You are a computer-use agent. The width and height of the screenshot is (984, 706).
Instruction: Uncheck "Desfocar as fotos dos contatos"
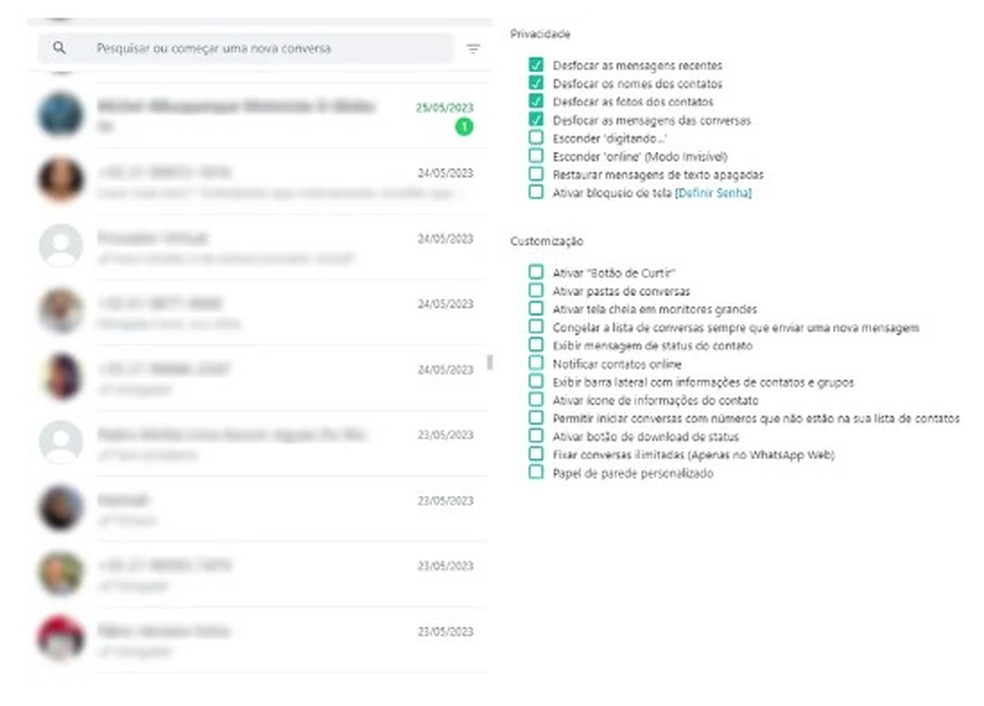click(x=537, y=102)
